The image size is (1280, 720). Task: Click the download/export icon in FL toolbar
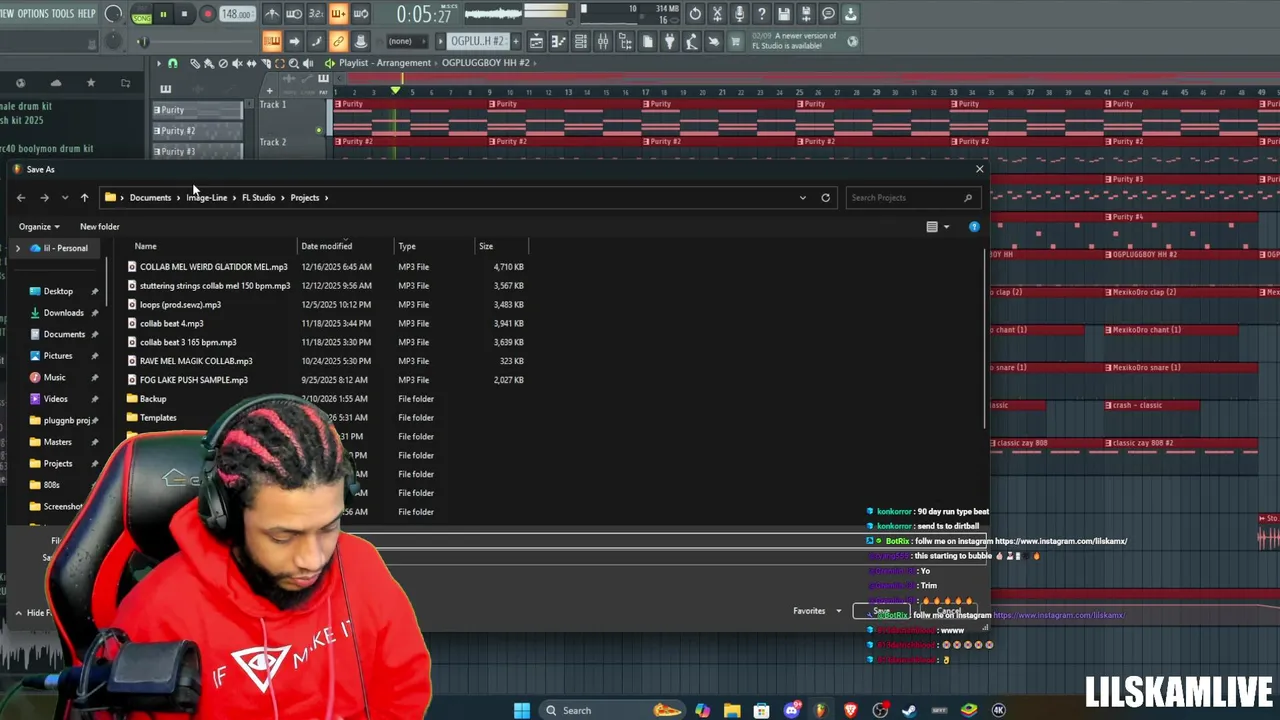pyautogui.click(x=850, y=14)
